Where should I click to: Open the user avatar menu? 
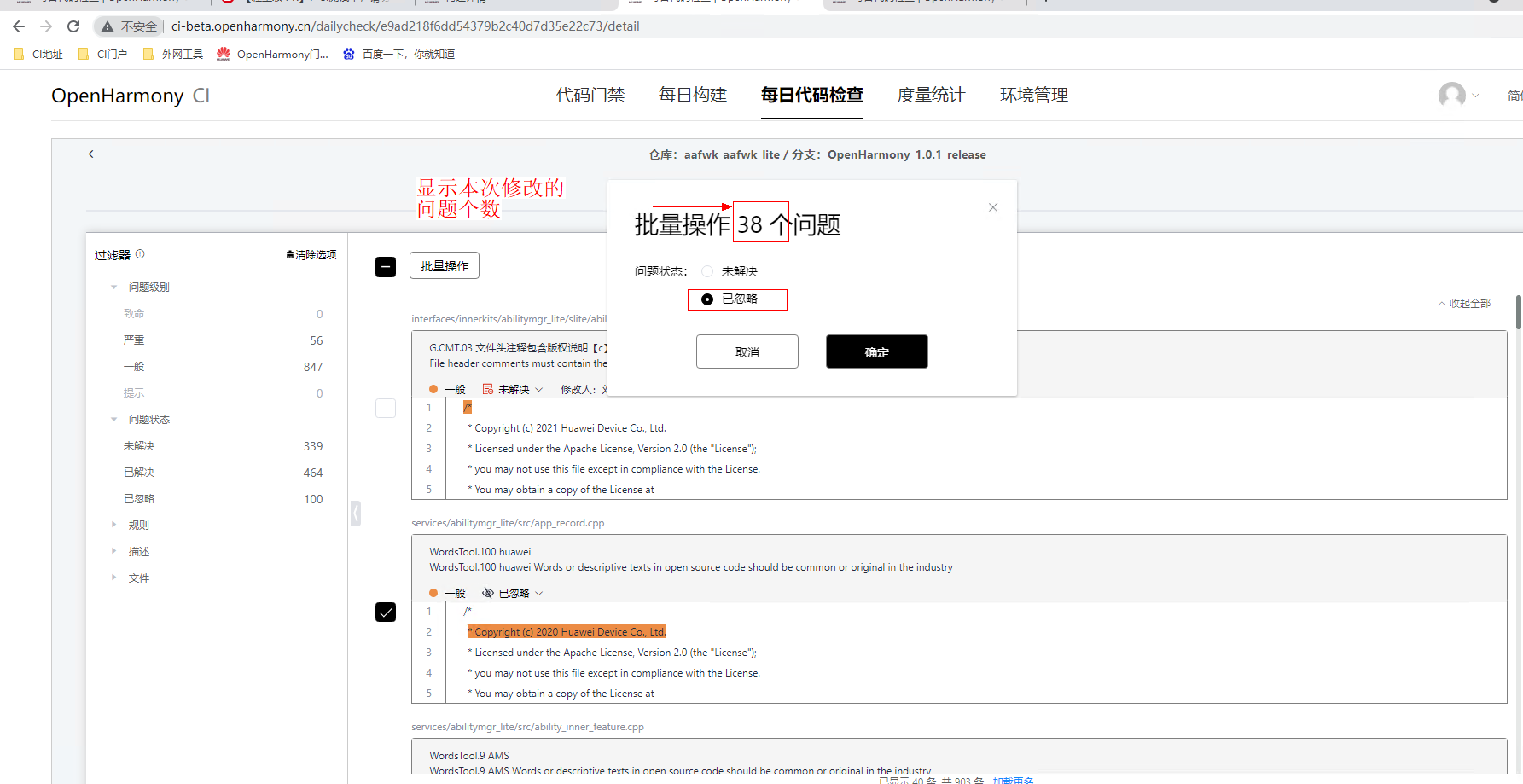(x=1451, y=95)
